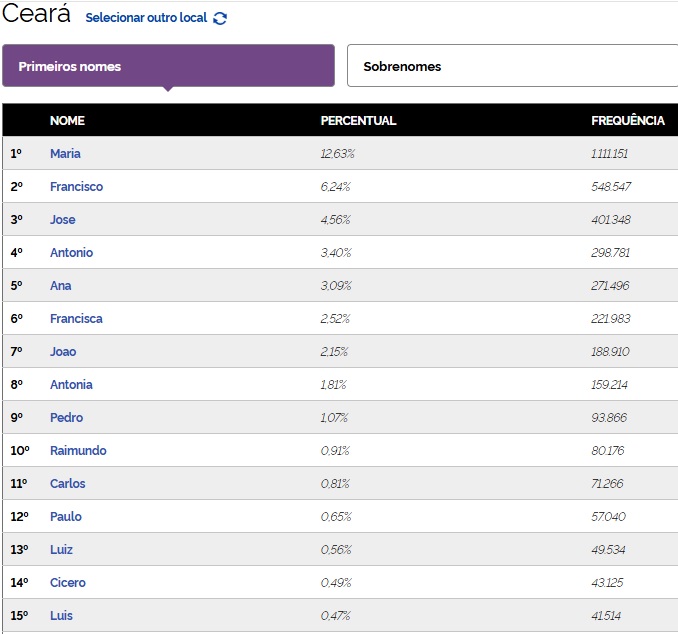Open the Cicero name entry
Screen dimensions: 678x634
[x=67, y=583]
